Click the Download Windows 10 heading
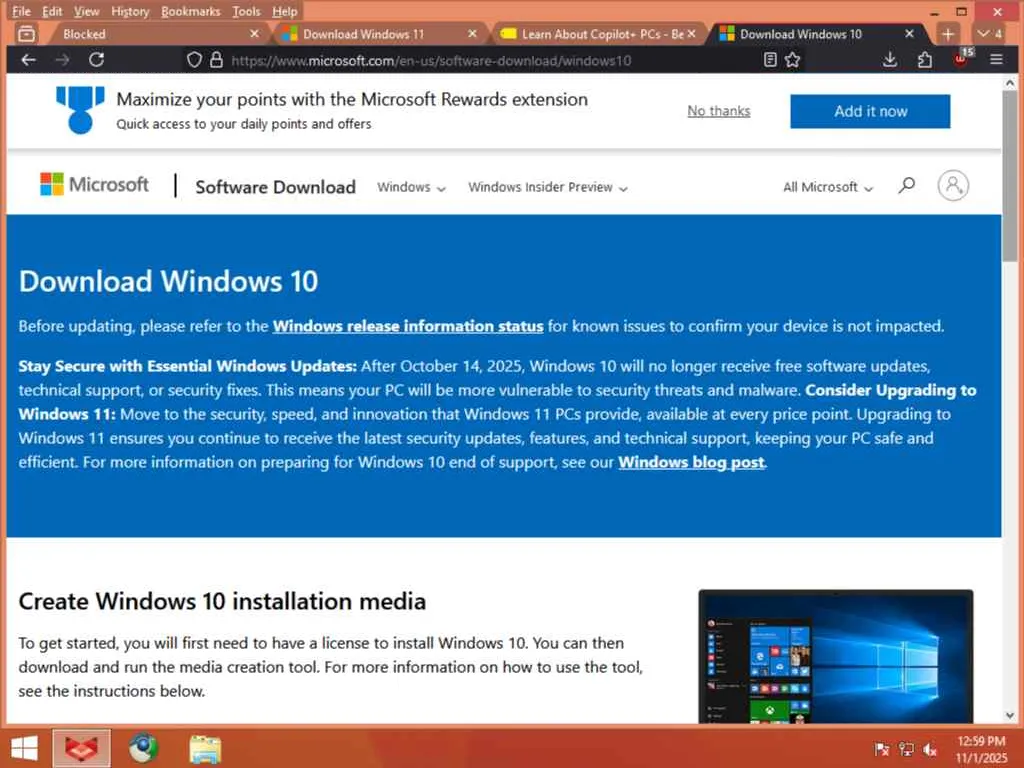1024x768 pixels. 168,281
